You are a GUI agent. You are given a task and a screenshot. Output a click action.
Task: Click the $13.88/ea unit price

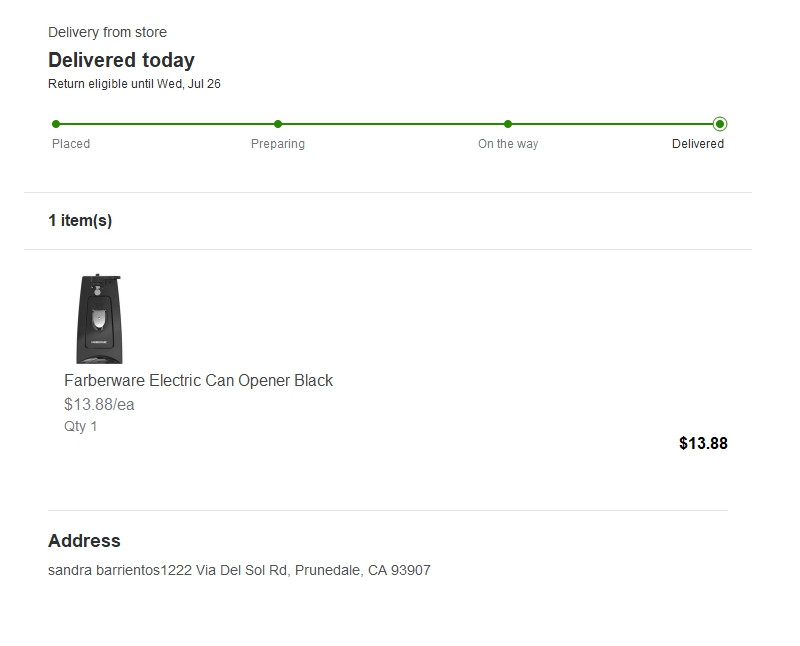(x=99, y=405)
